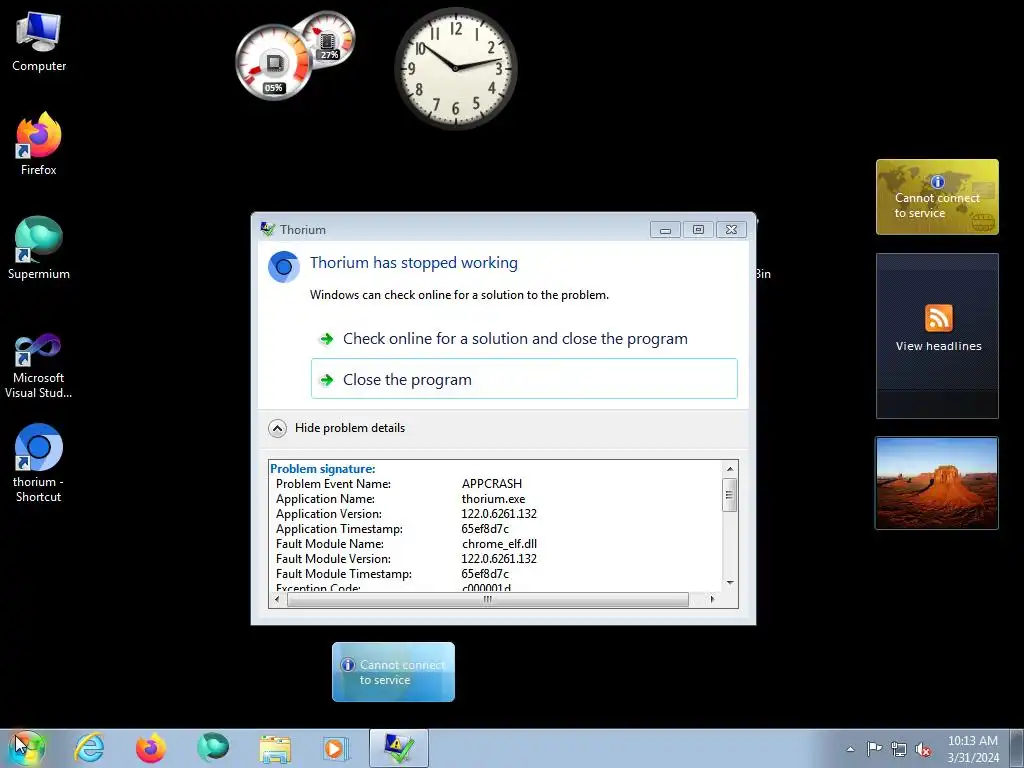Click the APPCRASH event name value
The image size is (1024, 768).
pos(492,484)
